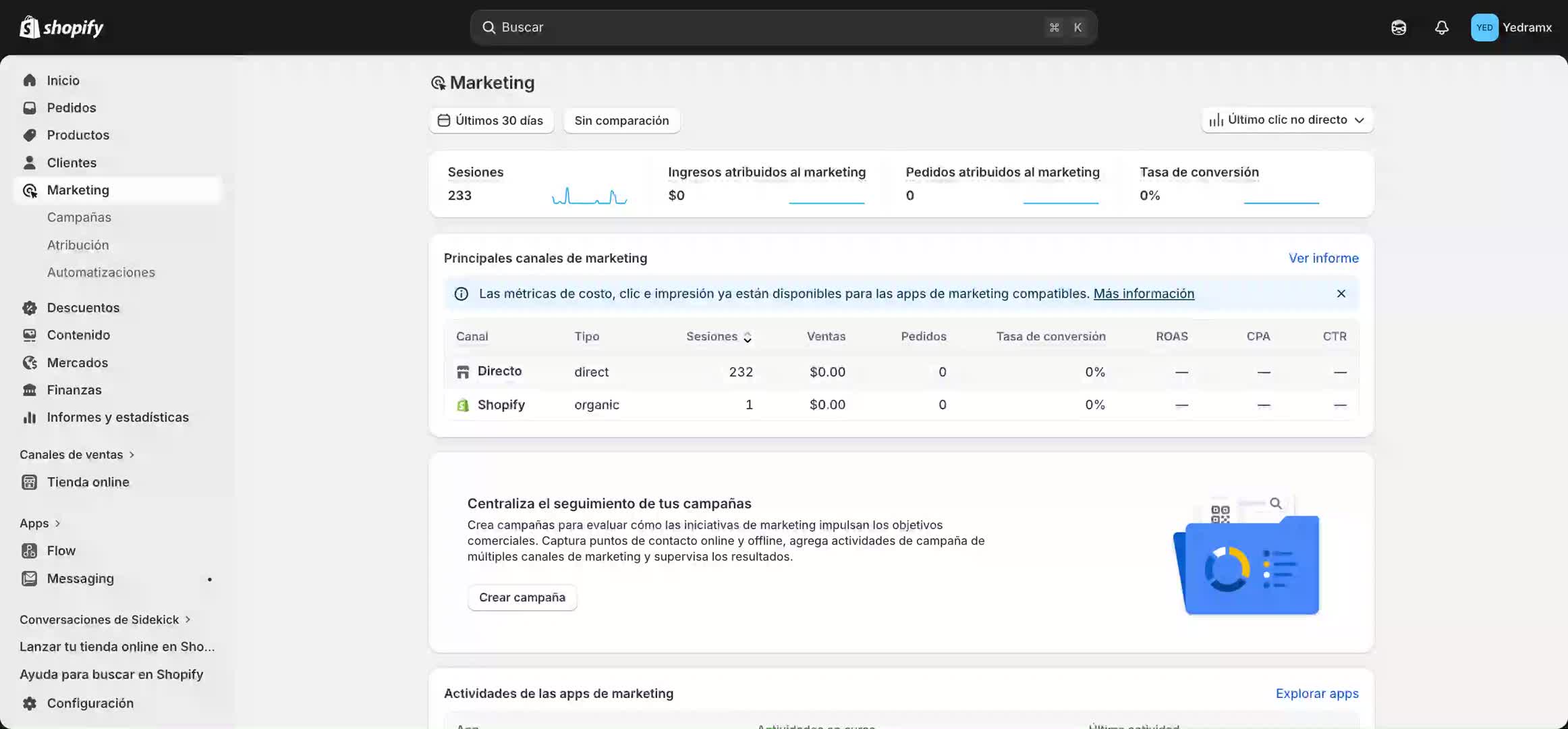The height and width of the screenshot is (729, 1568).
Task: Click the Directo channel name
Action: tap(499, 371)
